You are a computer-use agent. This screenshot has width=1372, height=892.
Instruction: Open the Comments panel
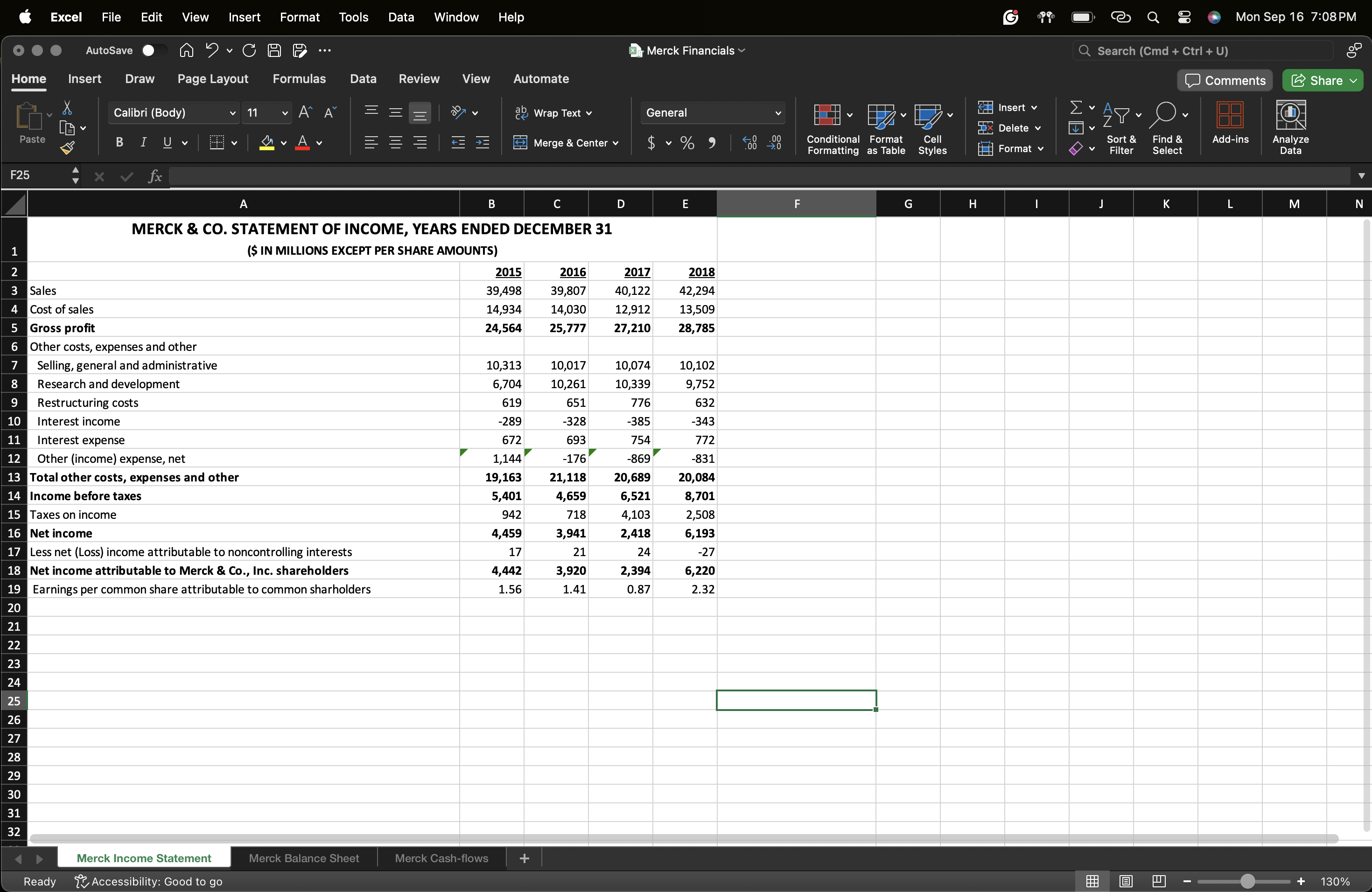pyautogui.click(x=1225, y=80)
